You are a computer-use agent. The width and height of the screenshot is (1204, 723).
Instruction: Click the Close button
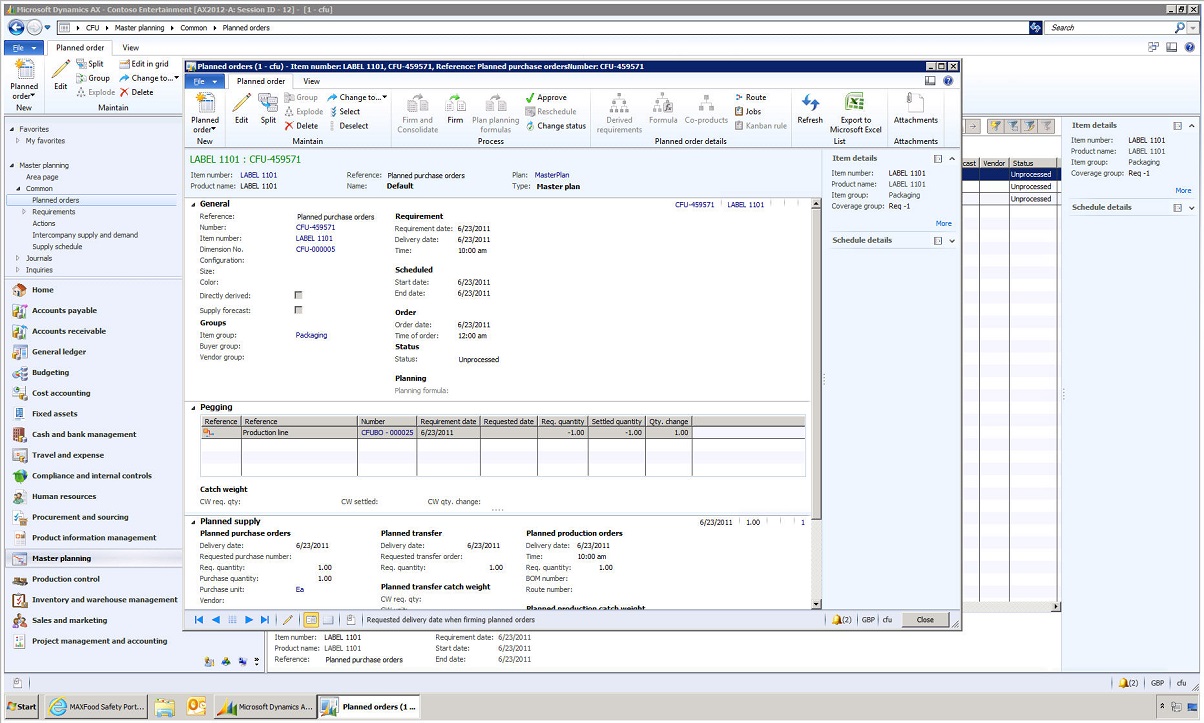point(924,619)
